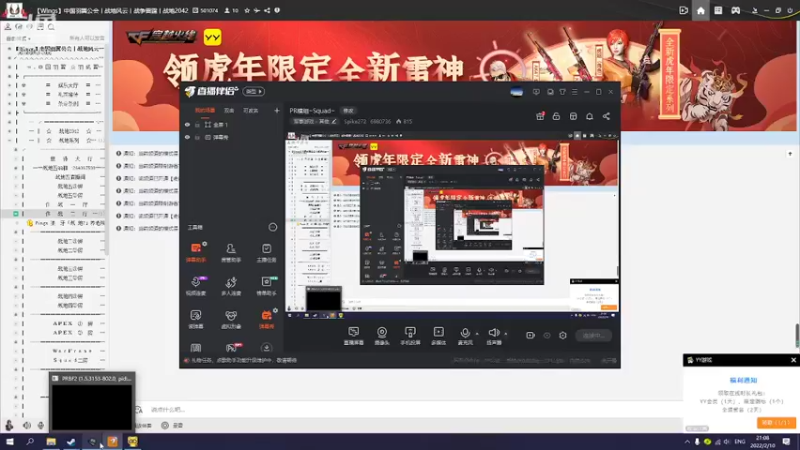The height and width of the screenshot is (450, 800).
Task: Open the 多人连麦 tool icon
Action: point(231,286)
